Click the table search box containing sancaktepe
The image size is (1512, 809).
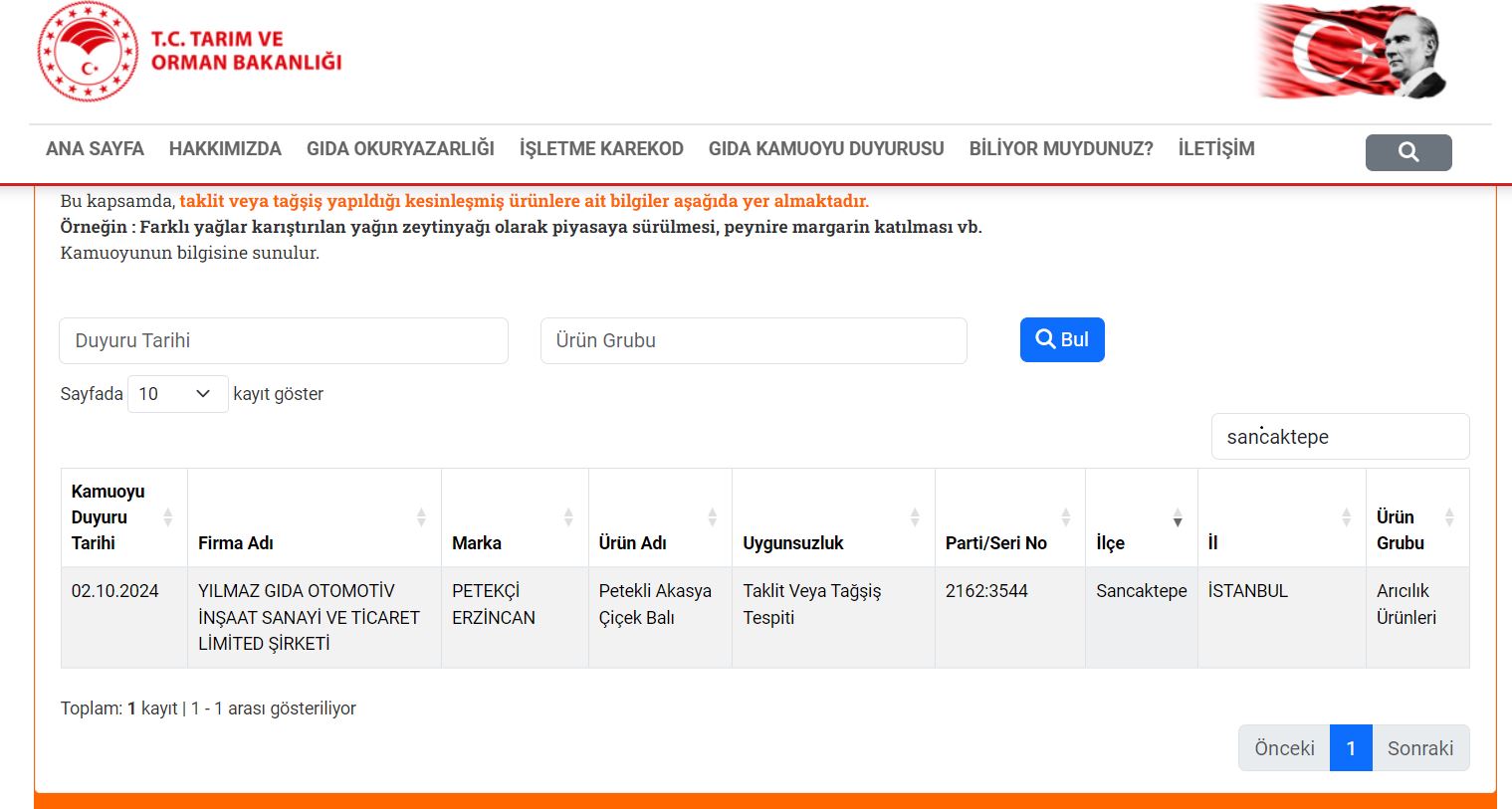[x=1339, y=437]
